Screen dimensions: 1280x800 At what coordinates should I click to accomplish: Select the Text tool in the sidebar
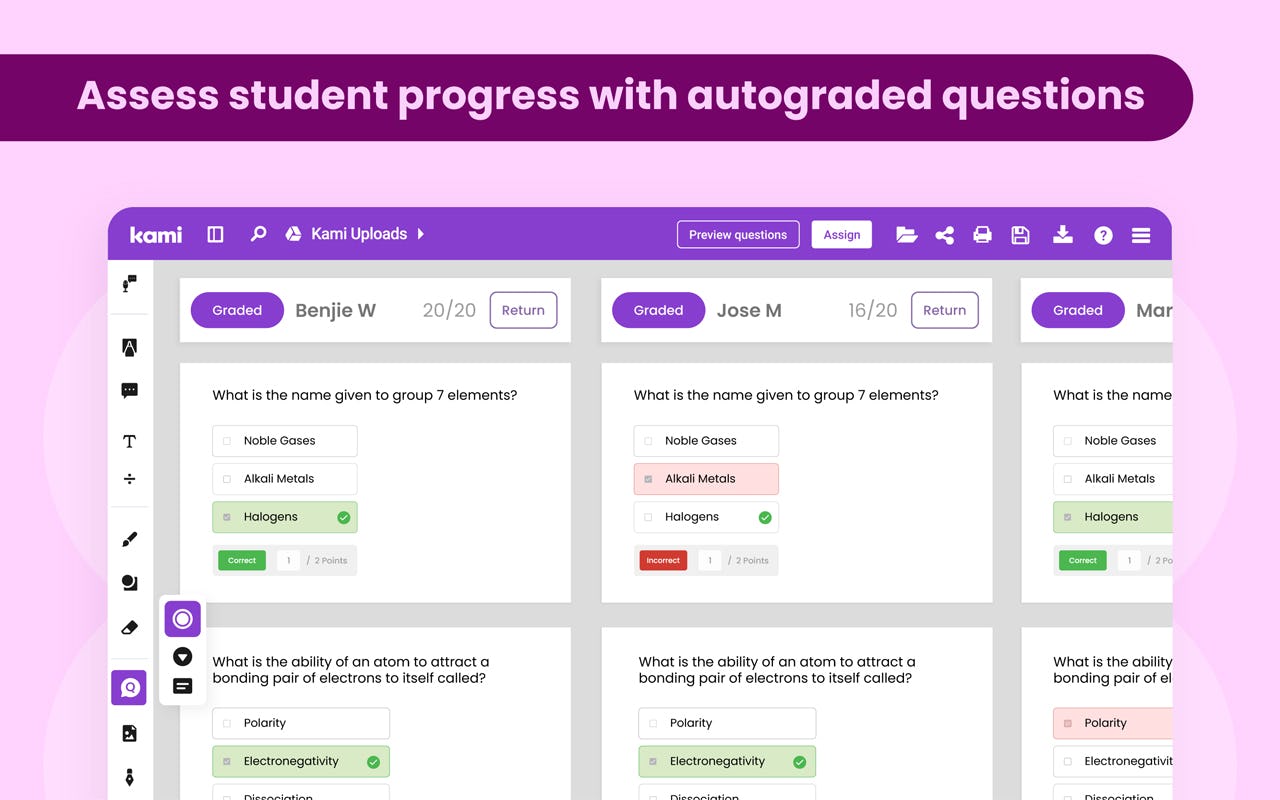(129, 440)
